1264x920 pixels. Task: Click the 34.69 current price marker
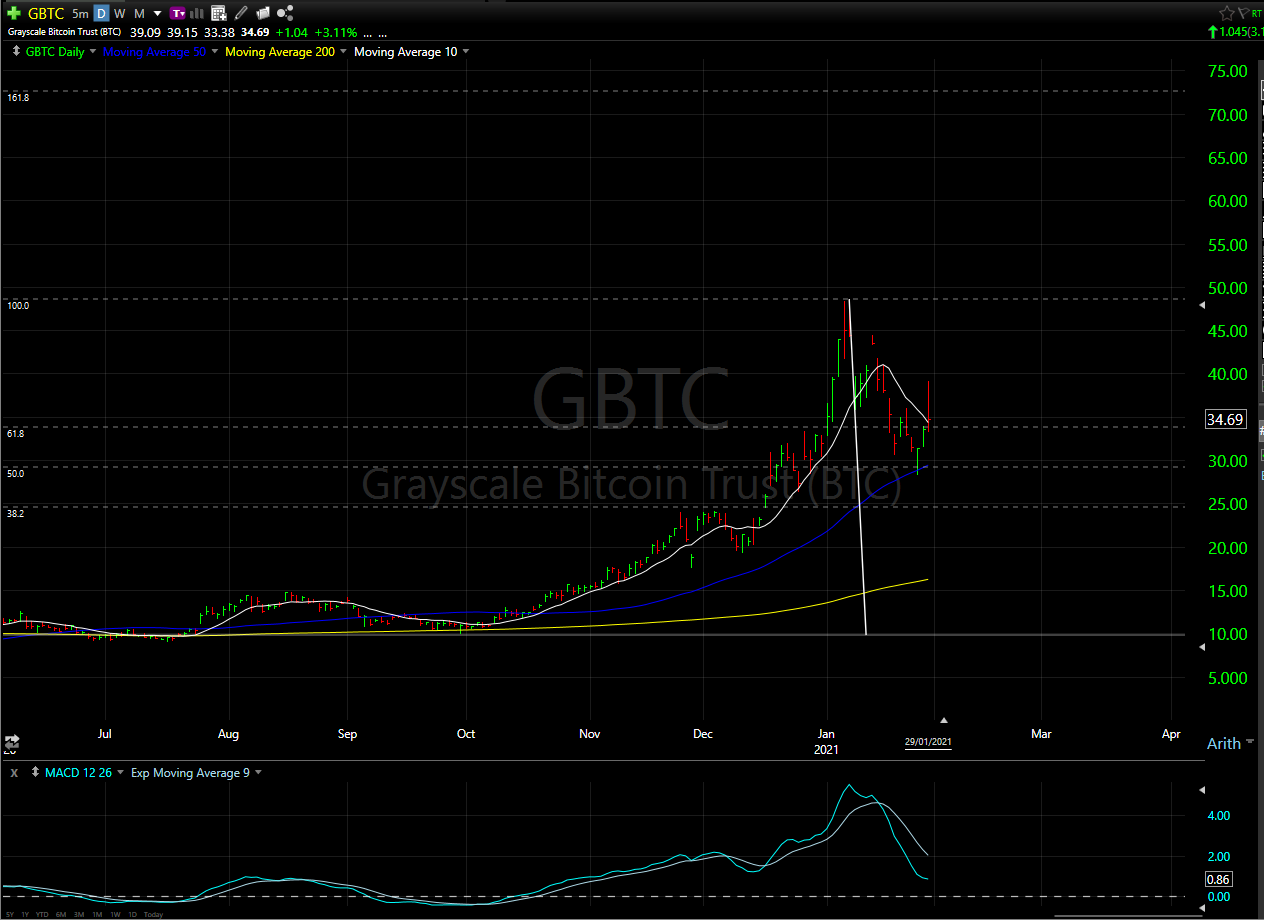pyautogui.click(x=1225, y=419)
